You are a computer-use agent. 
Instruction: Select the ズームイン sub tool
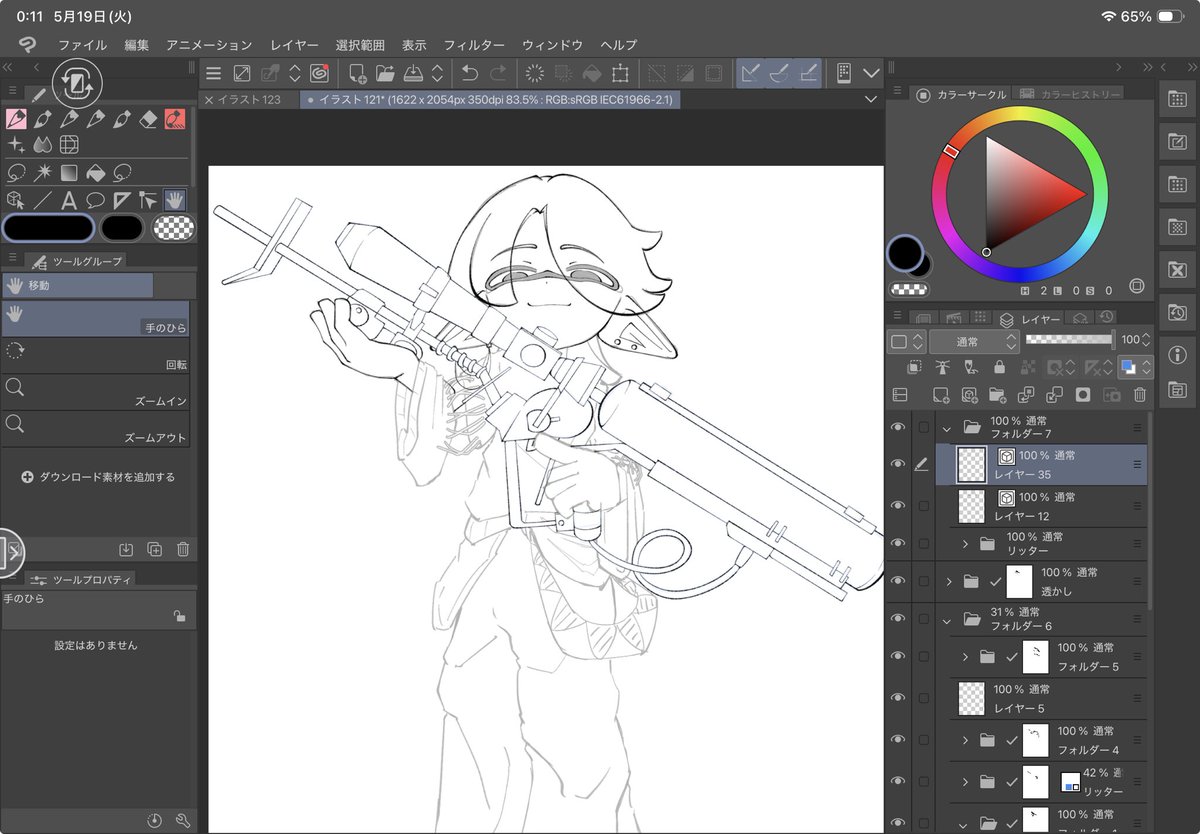coord(95,391)
